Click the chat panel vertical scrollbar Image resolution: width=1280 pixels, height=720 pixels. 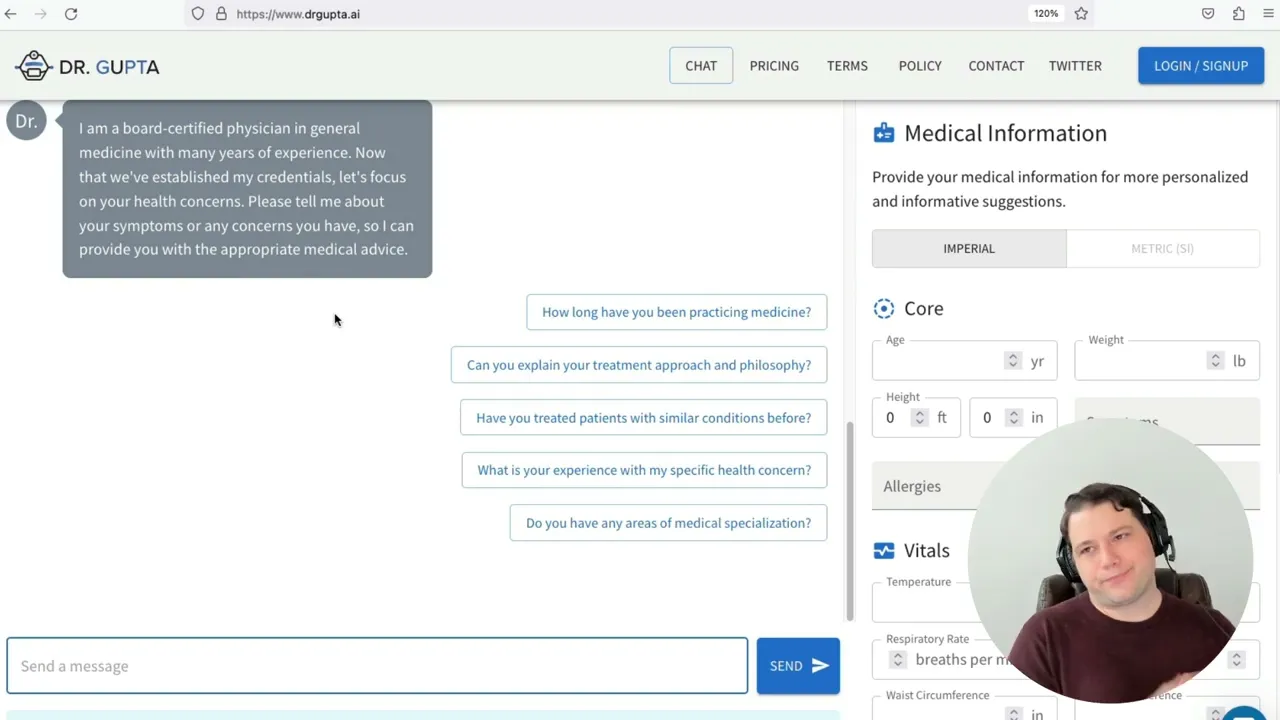point(850,521)
